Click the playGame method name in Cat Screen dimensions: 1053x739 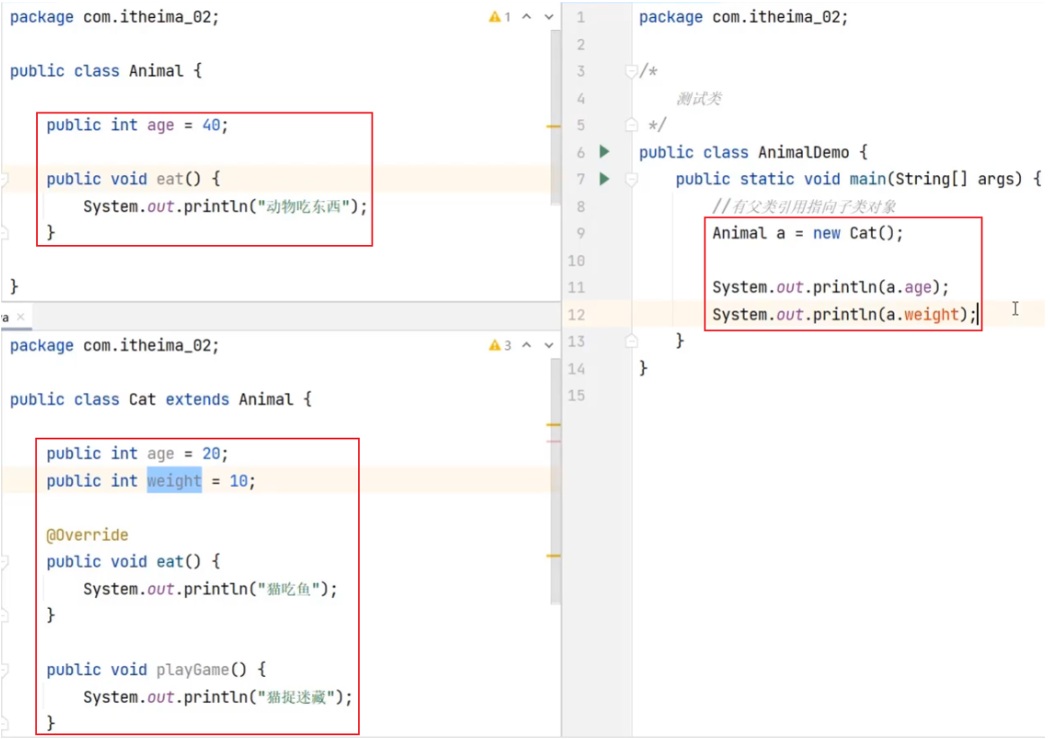coord(196,670)
